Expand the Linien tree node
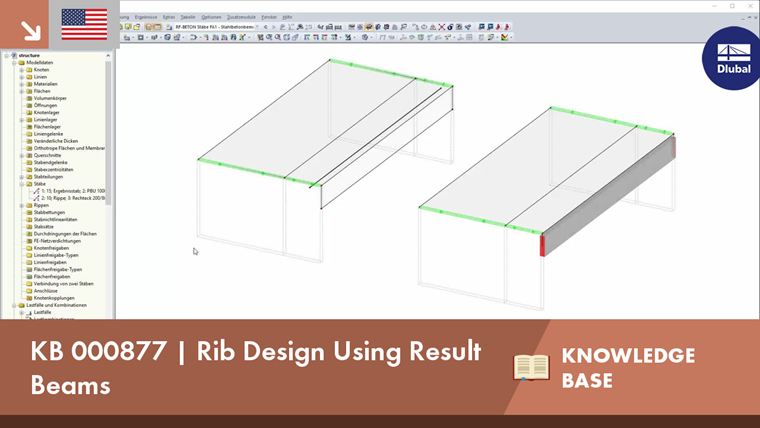Screen dimensions: 760x428 tap(21, 77)
